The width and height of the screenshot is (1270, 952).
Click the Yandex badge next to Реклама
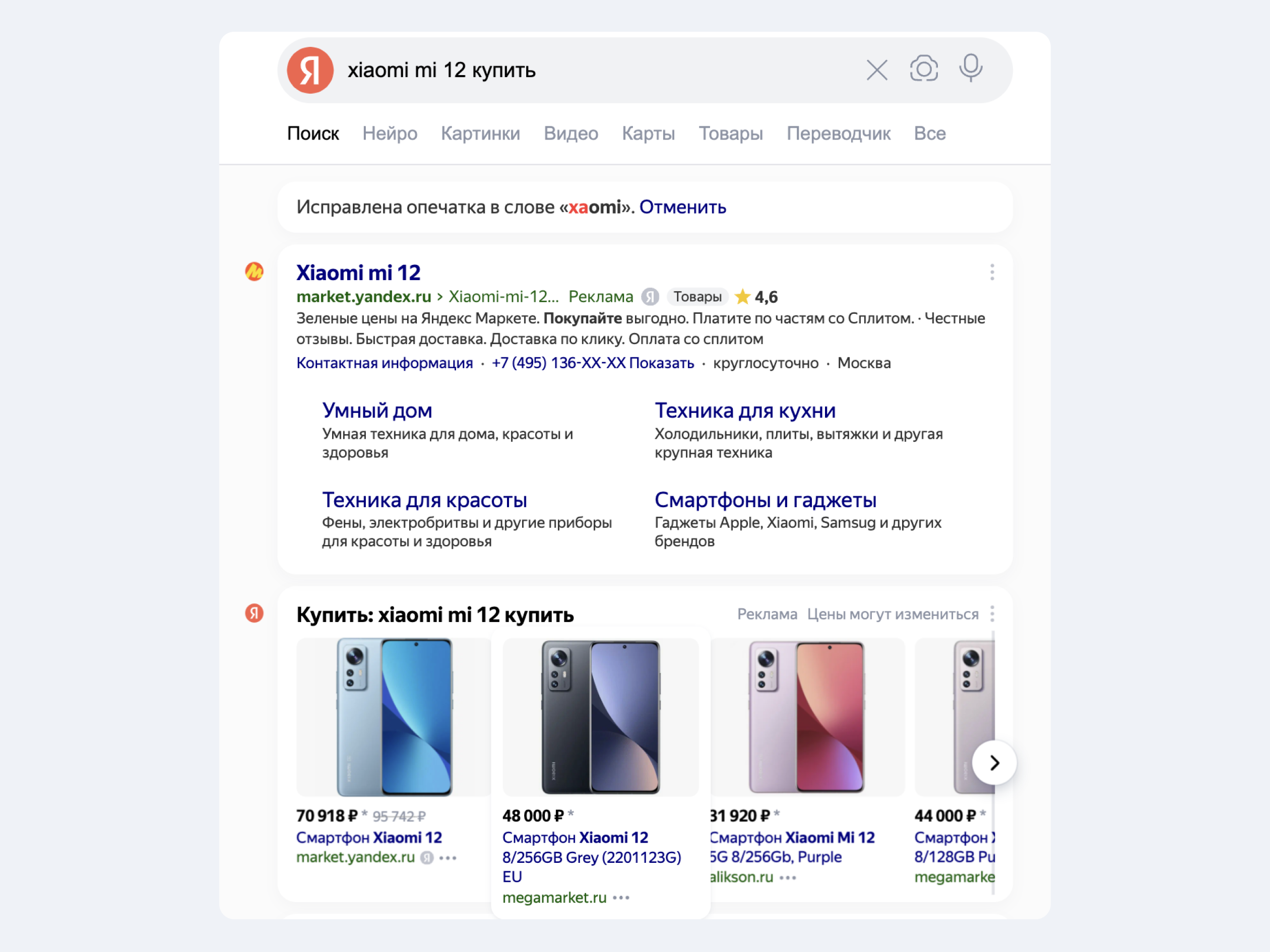[650, 297]
